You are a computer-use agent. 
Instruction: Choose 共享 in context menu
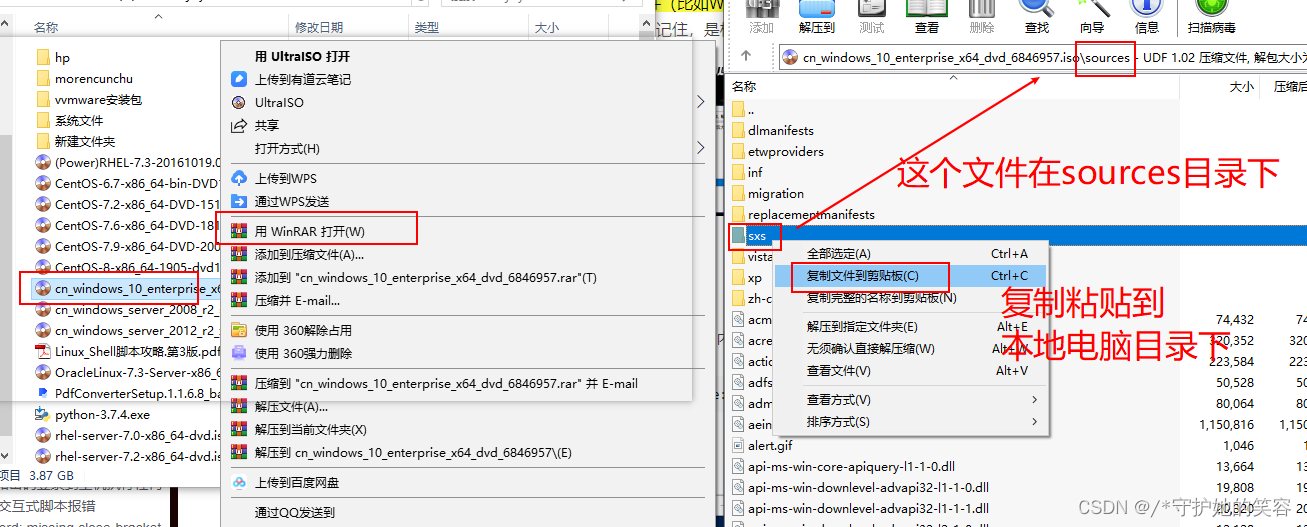click(x=267, y=125)
